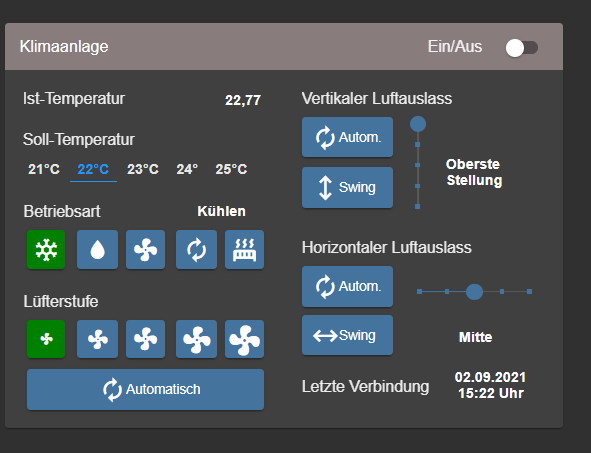The height and width of the screenshot is (453, 591).
Task: Click the rightmost horizontal slider position
Action: point(529,292)
